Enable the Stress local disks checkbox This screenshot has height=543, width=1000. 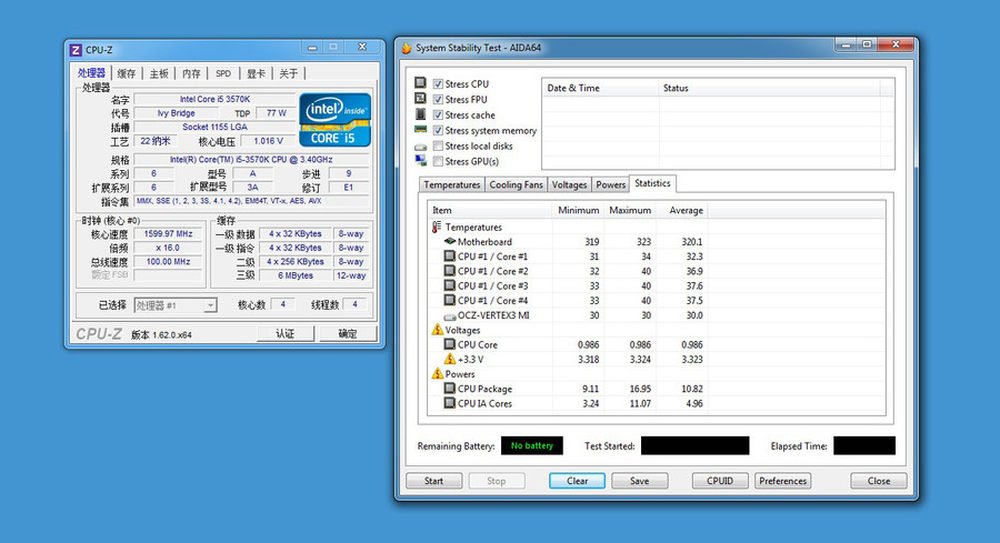[438, 145]
